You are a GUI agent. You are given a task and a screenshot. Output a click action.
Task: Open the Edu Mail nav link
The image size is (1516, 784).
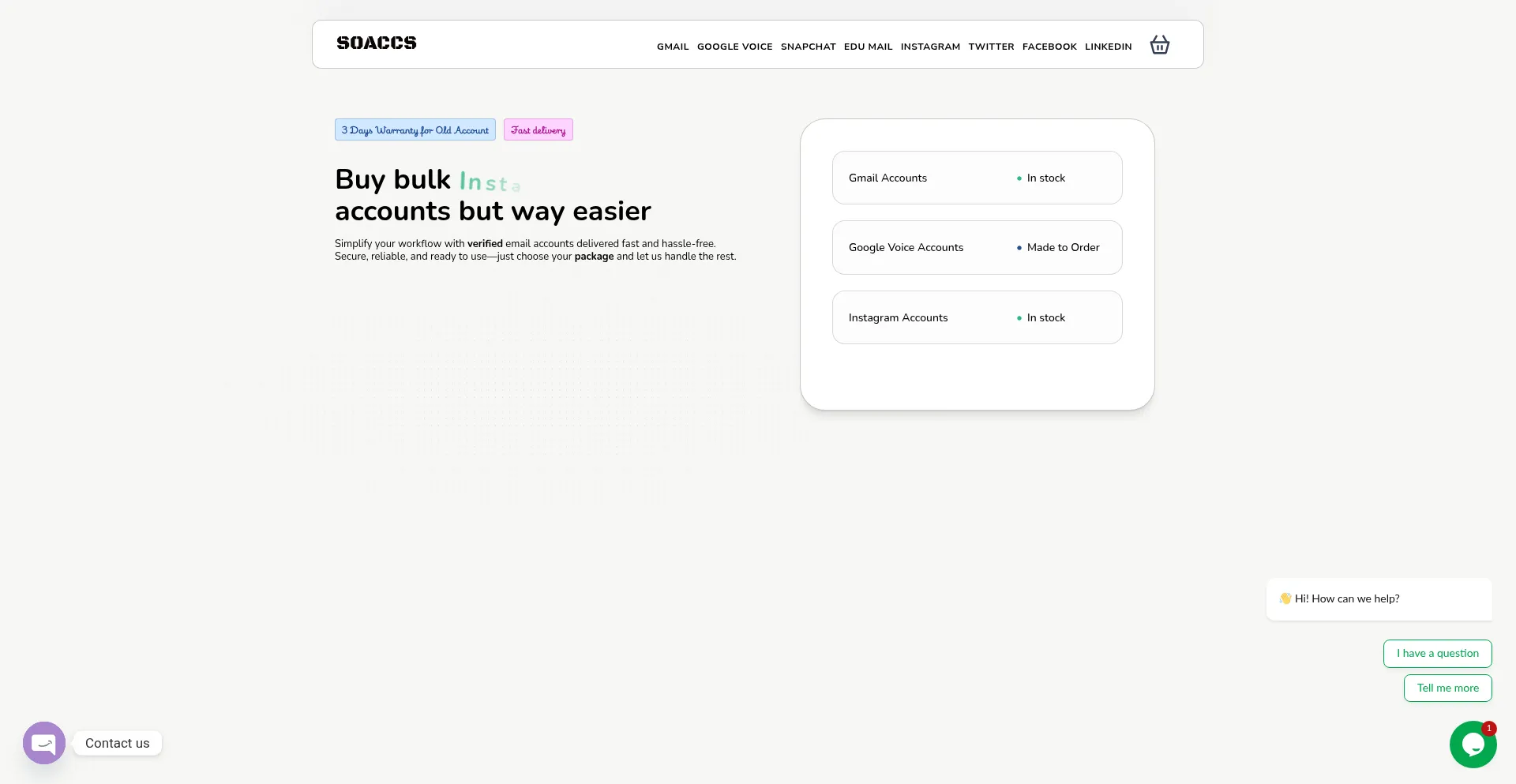tap(868, 47)
